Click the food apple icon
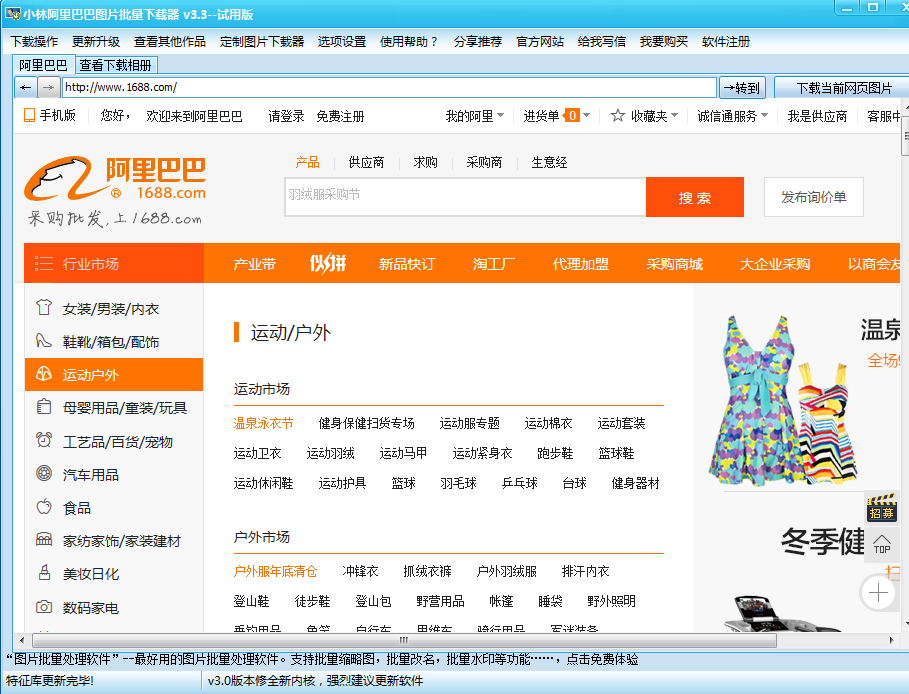The height and width of the screenshot is (694, 909). [x=44, y=507]
